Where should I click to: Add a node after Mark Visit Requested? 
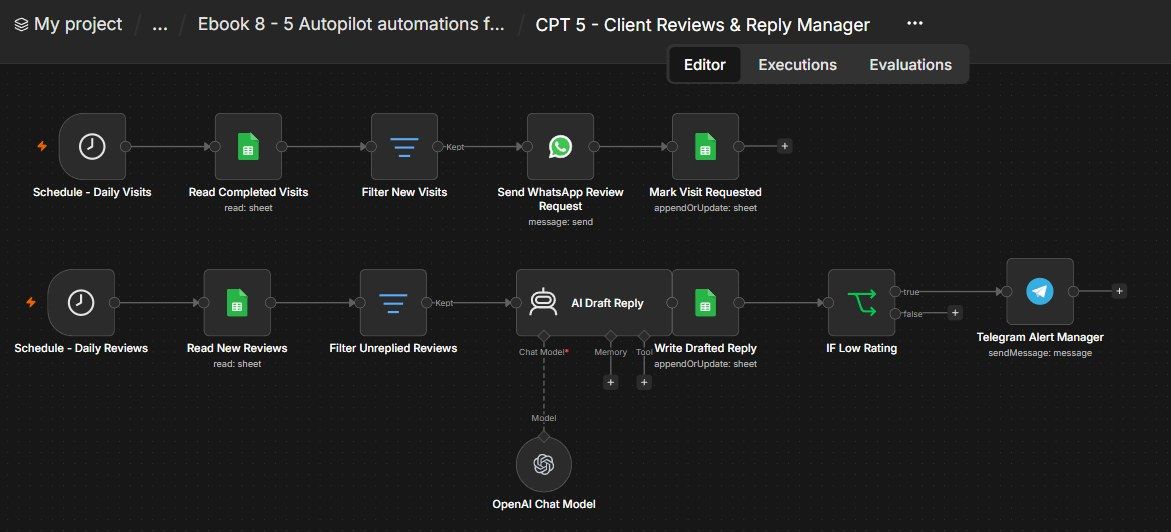point(784,146)
